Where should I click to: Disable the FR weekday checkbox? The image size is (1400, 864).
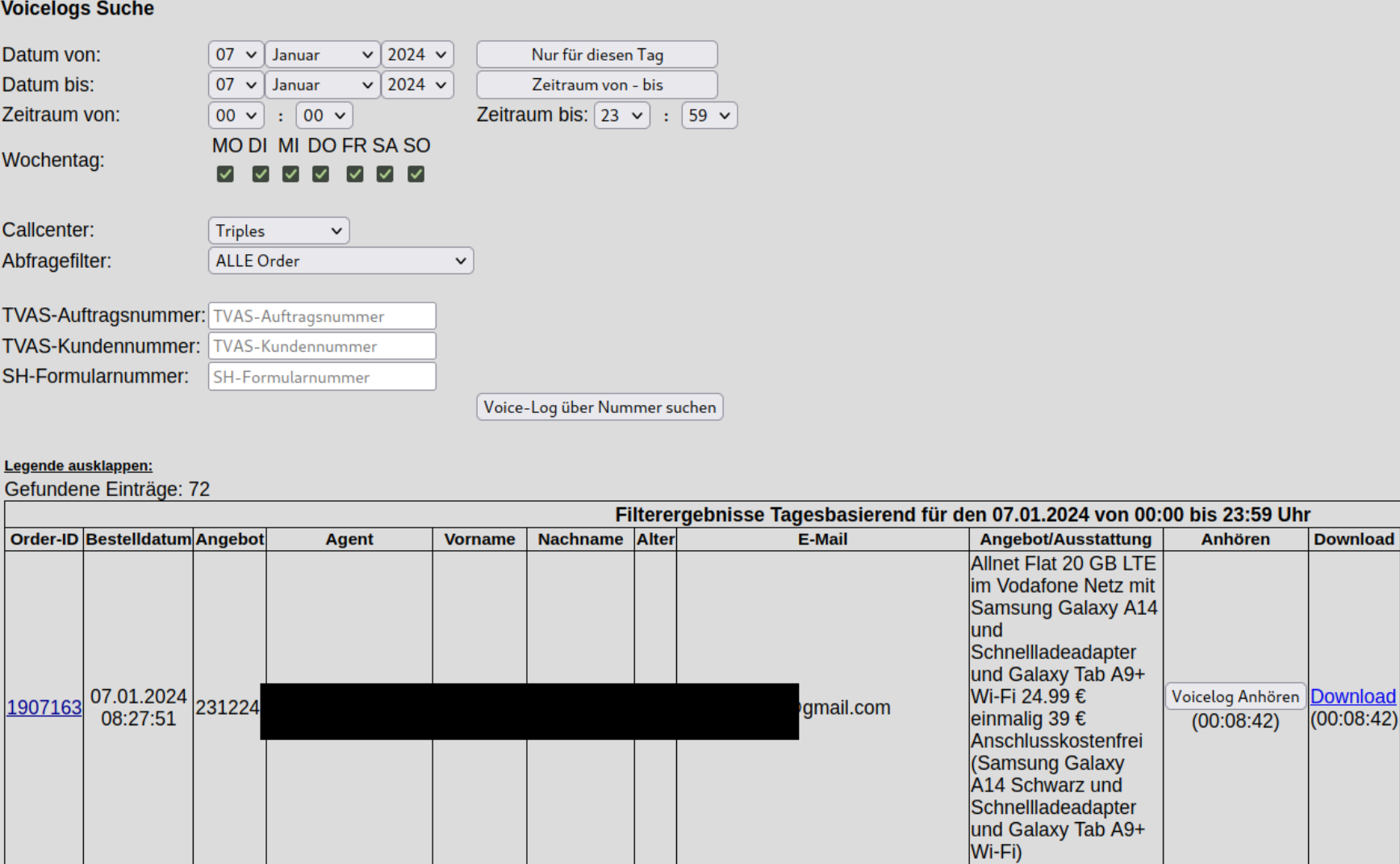[x=354, y=174]
